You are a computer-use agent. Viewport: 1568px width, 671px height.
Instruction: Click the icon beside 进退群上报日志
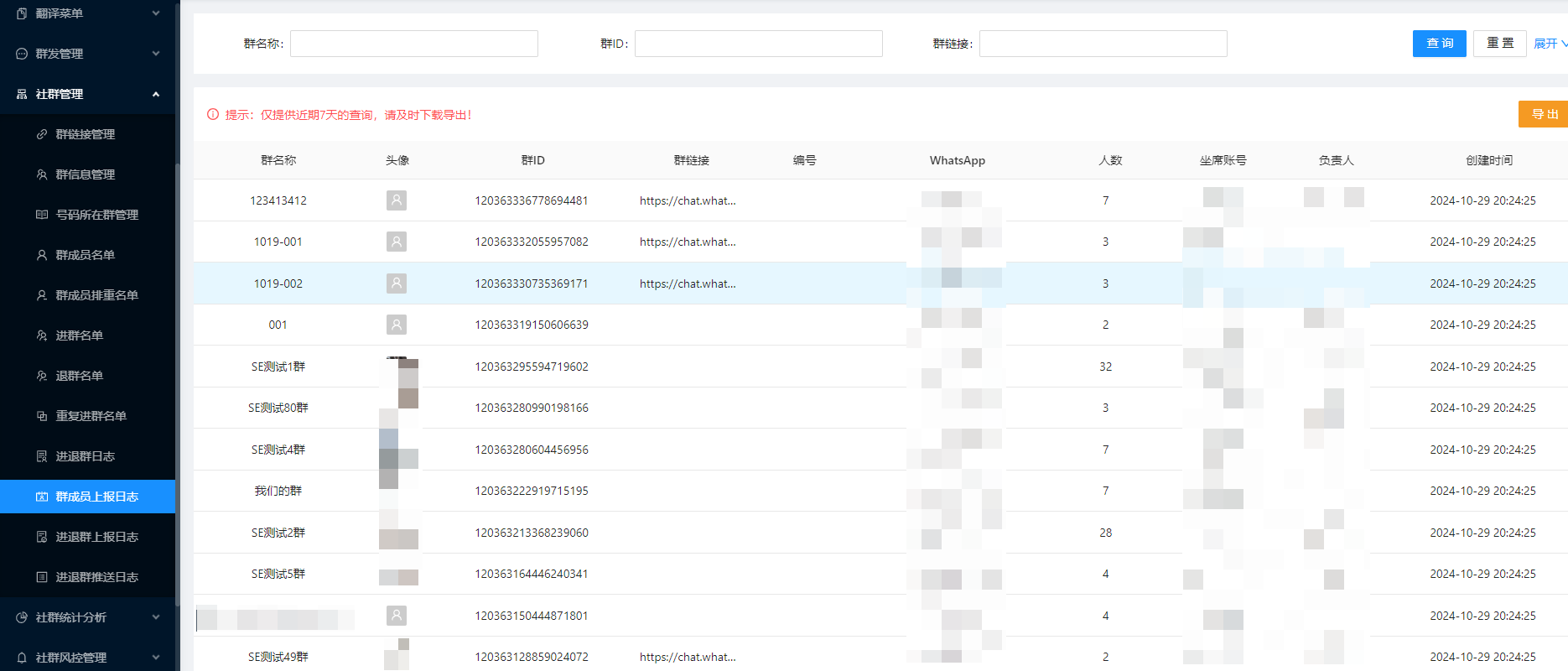pos(42,537)
